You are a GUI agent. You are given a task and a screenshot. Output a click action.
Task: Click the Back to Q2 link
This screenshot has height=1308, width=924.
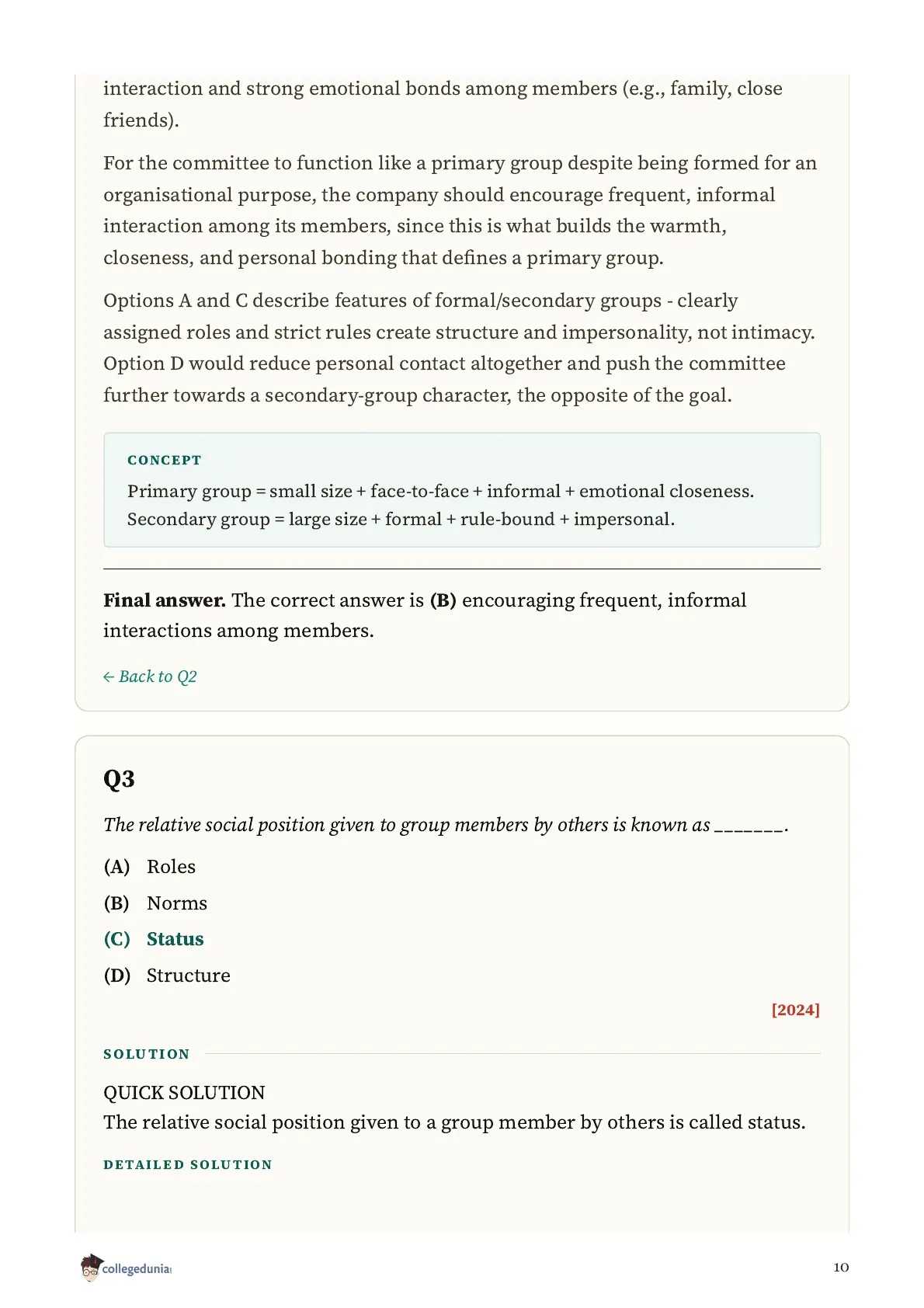point(150,677)
